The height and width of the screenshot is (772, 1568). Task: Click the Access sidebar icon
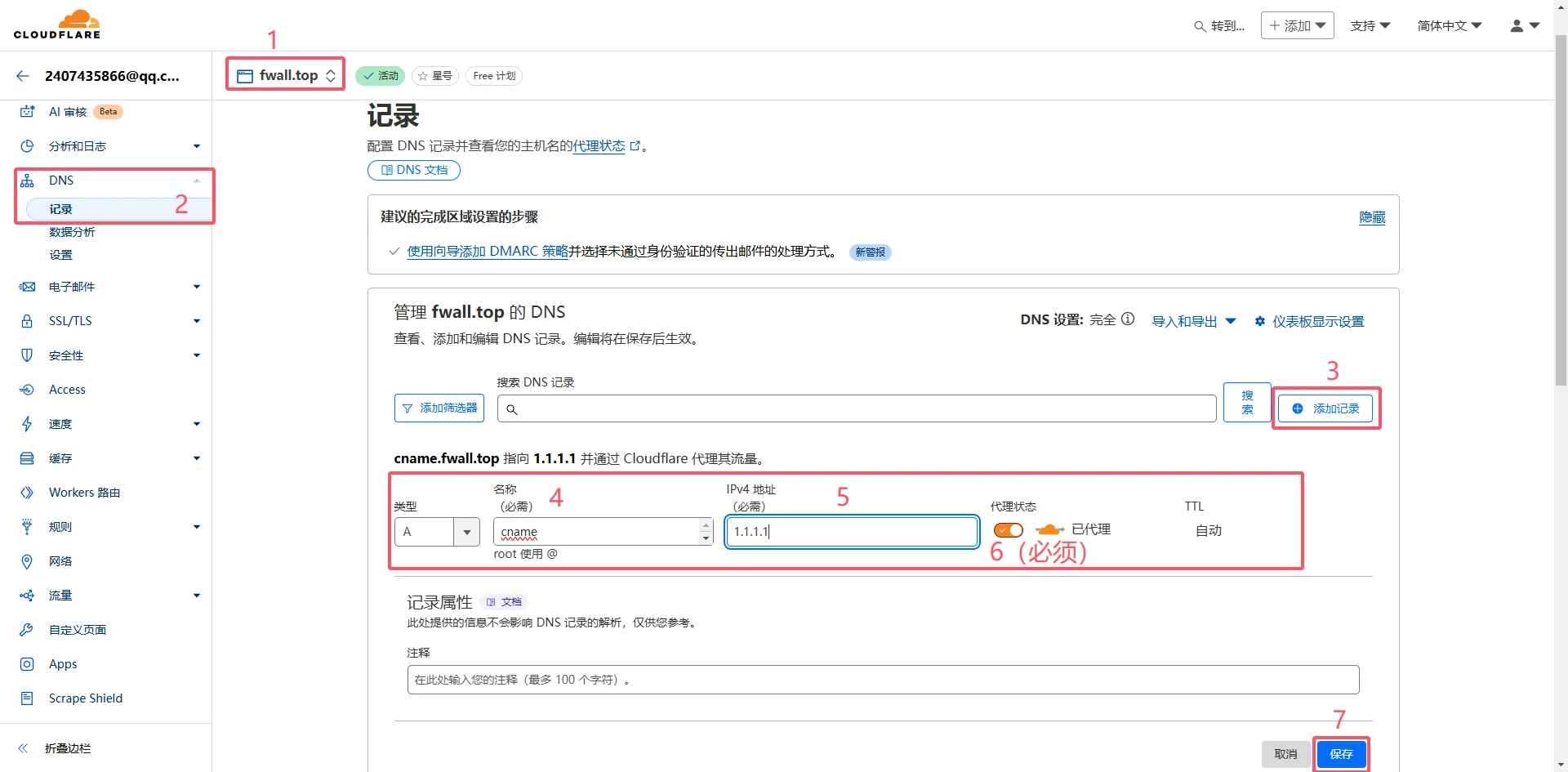(x=27, y=390)
